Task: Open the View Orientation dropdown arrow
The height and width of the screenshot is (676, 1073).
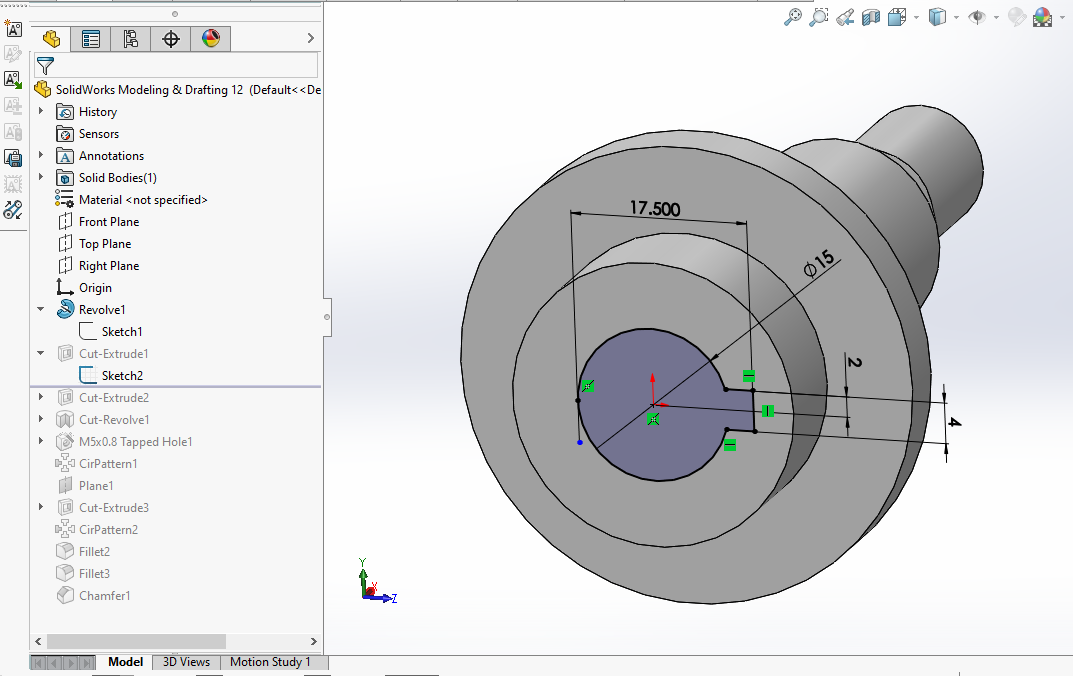Action: coord(915,17)
